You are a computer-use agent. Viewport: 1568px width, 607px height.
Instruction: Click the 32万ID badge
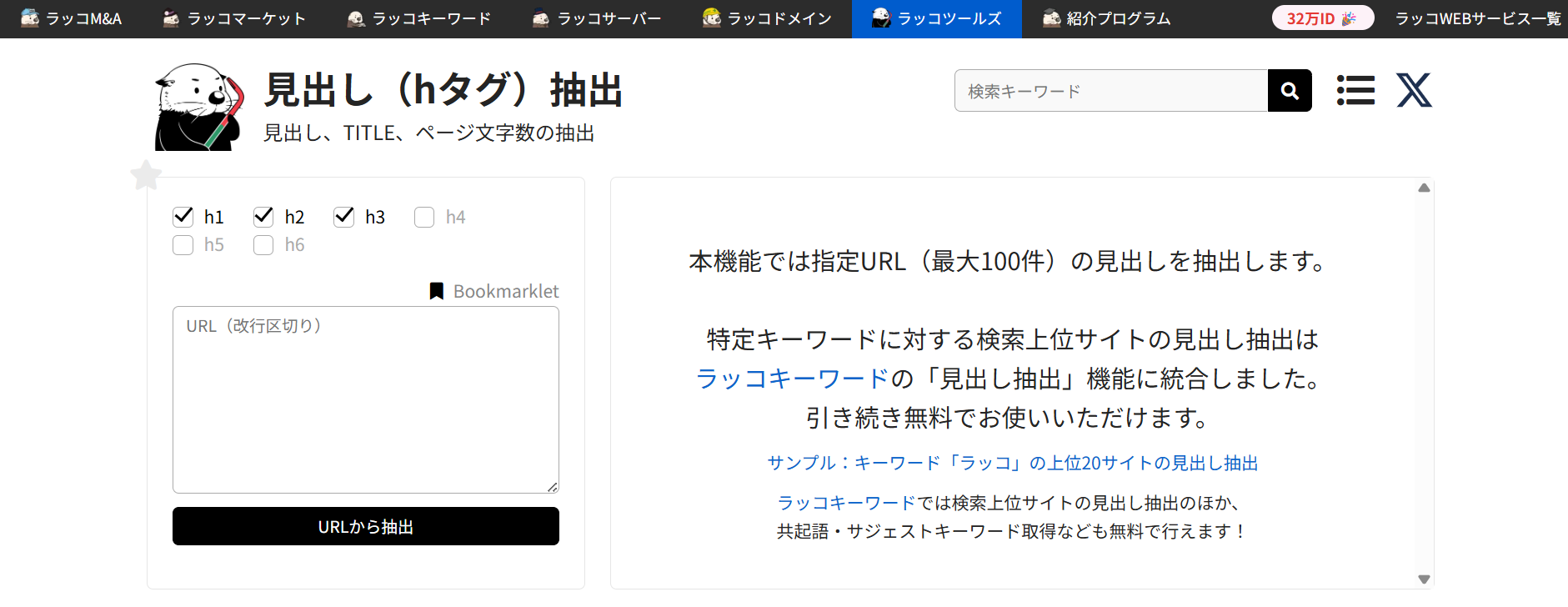1322,18
